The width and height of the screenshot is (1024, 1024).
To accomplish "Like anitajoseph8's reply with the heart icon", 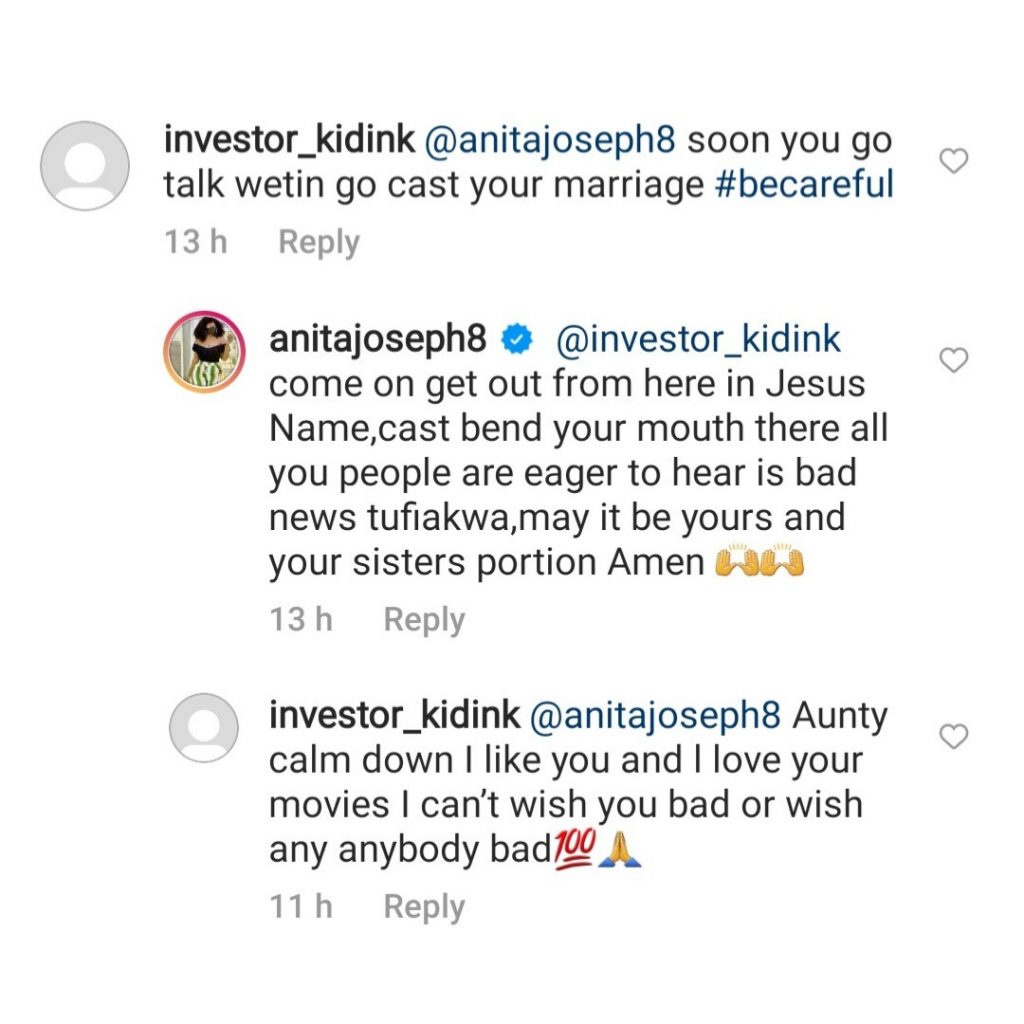I will pos(955,360).
